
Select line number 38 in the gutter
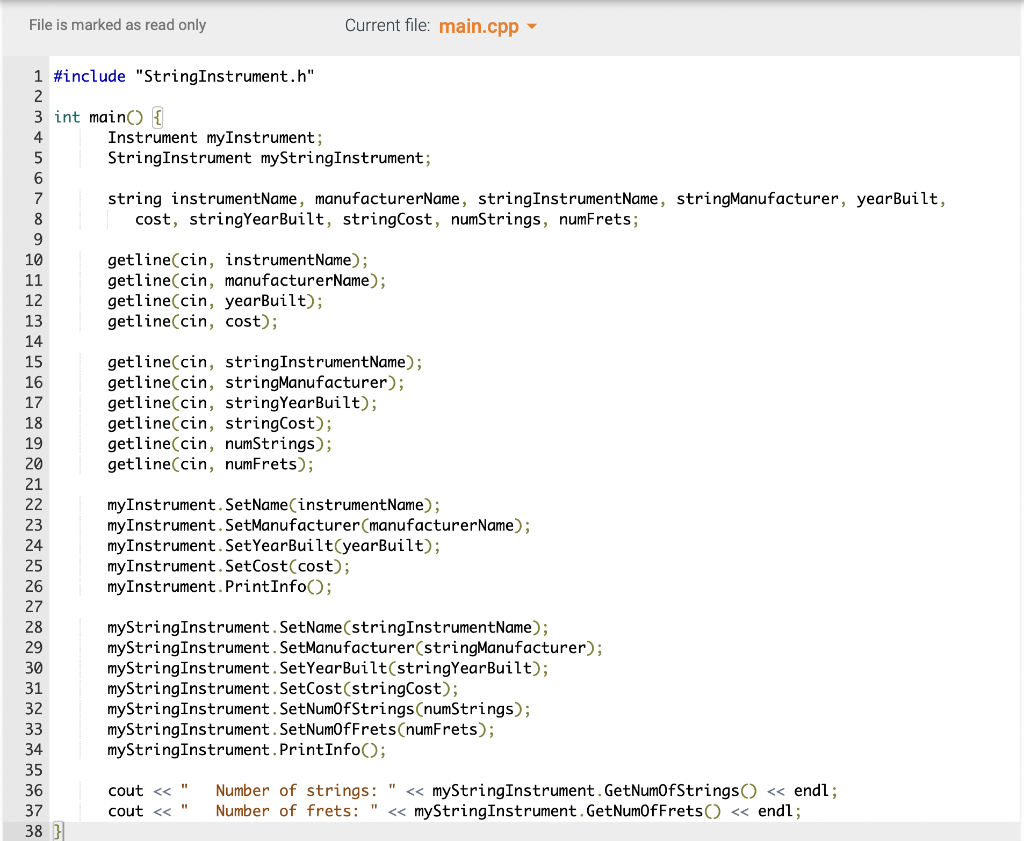[x=31, y=831]
